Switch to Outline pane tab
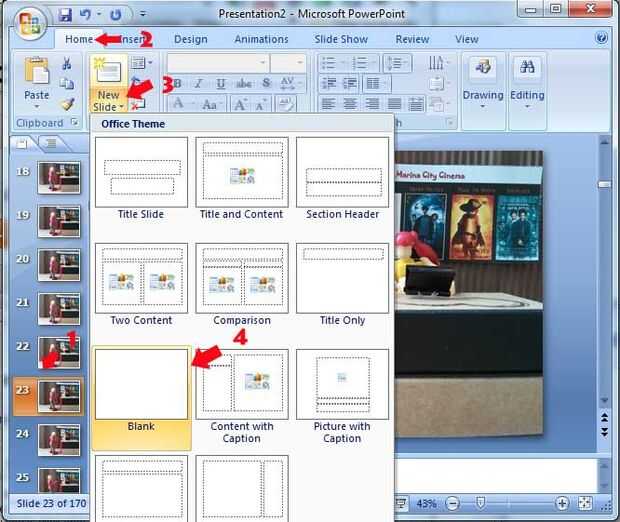This screenshot has width=620, height=522. click(x=51, y=144)
